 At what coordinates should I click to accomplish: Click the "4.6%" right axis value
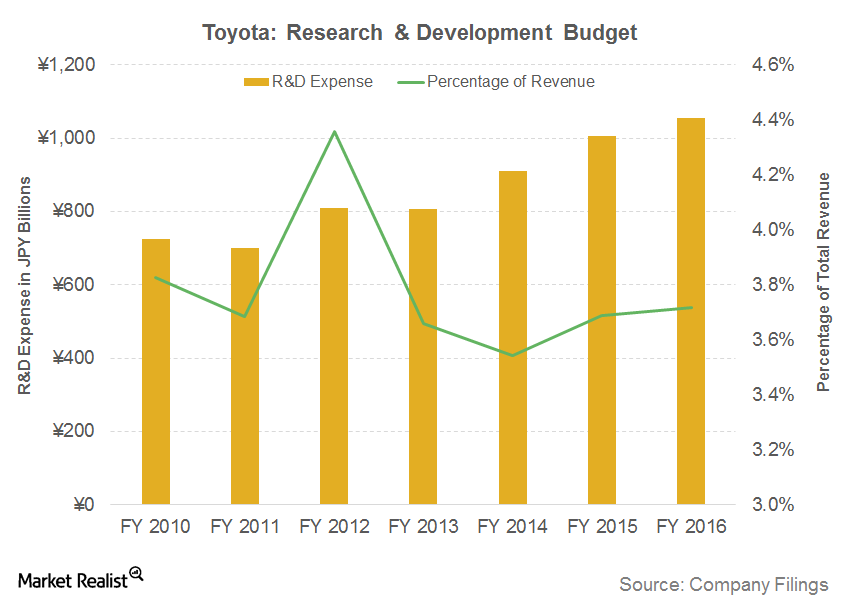[x=773, y=65]
